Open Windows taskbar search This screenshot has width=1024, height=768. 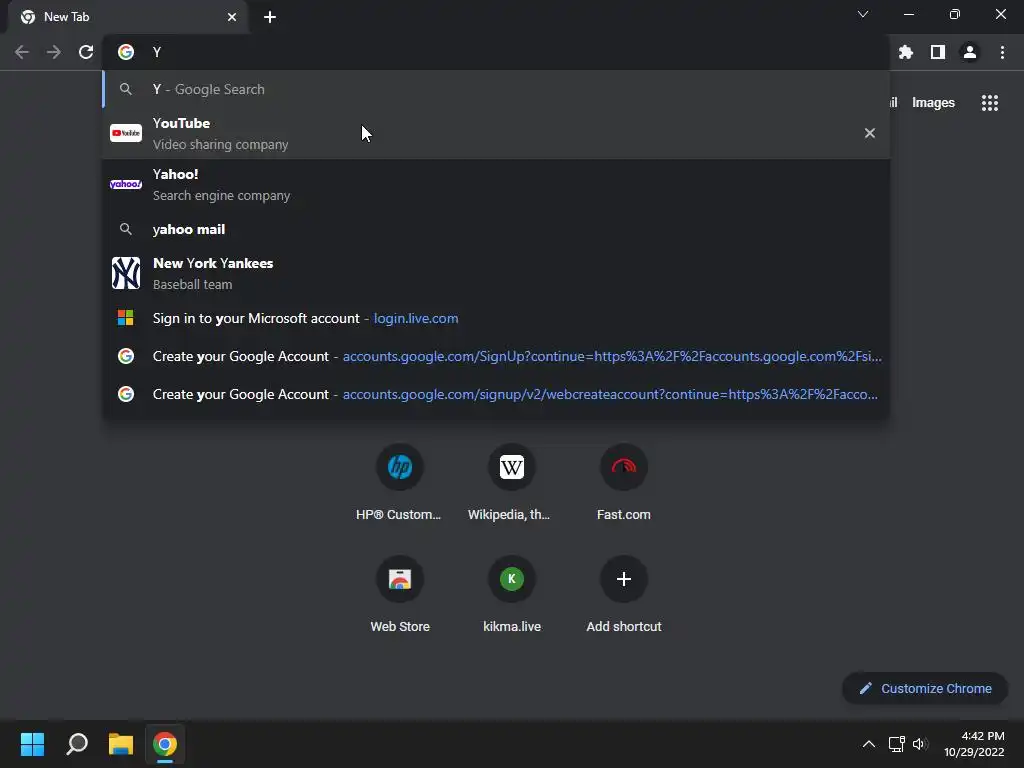click(x=77, y=744)
